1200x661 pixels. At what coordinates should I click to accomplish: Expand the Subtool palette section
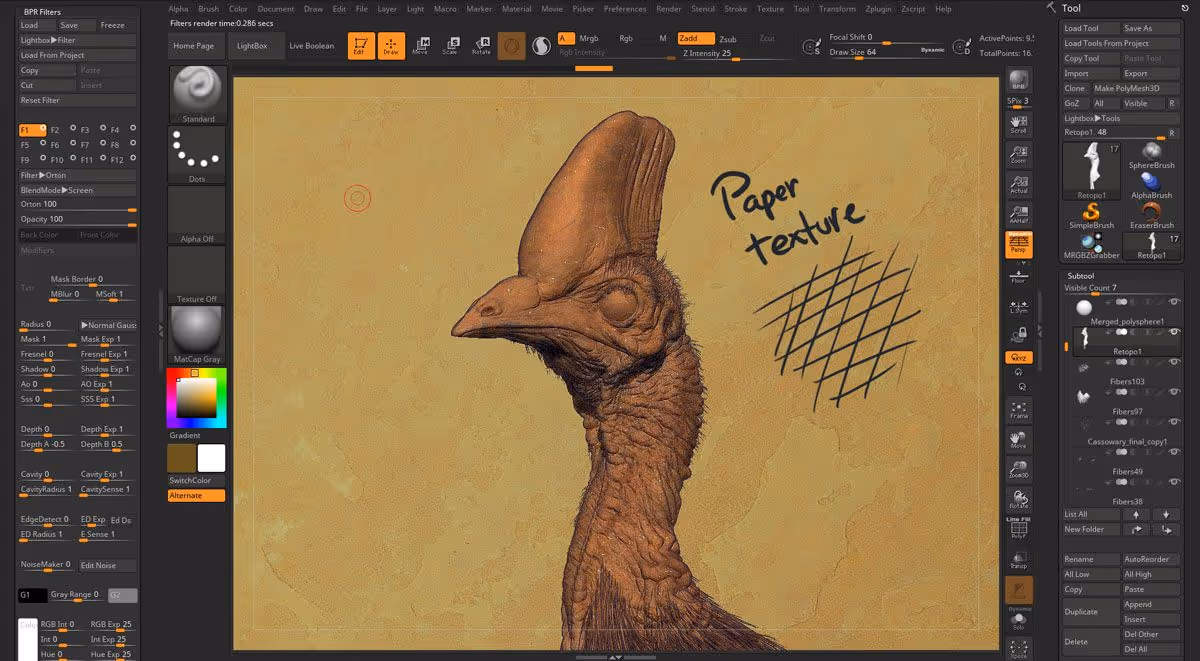click(1081, 275)
